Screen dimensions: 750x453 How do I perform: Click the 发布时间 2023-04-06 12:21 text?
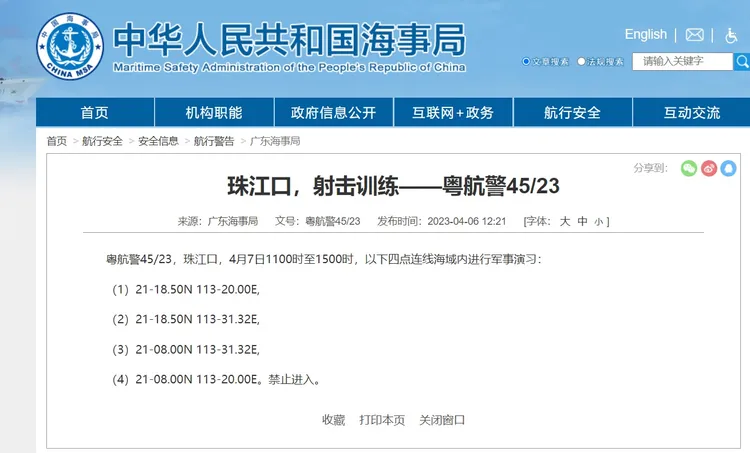[441, 221]
